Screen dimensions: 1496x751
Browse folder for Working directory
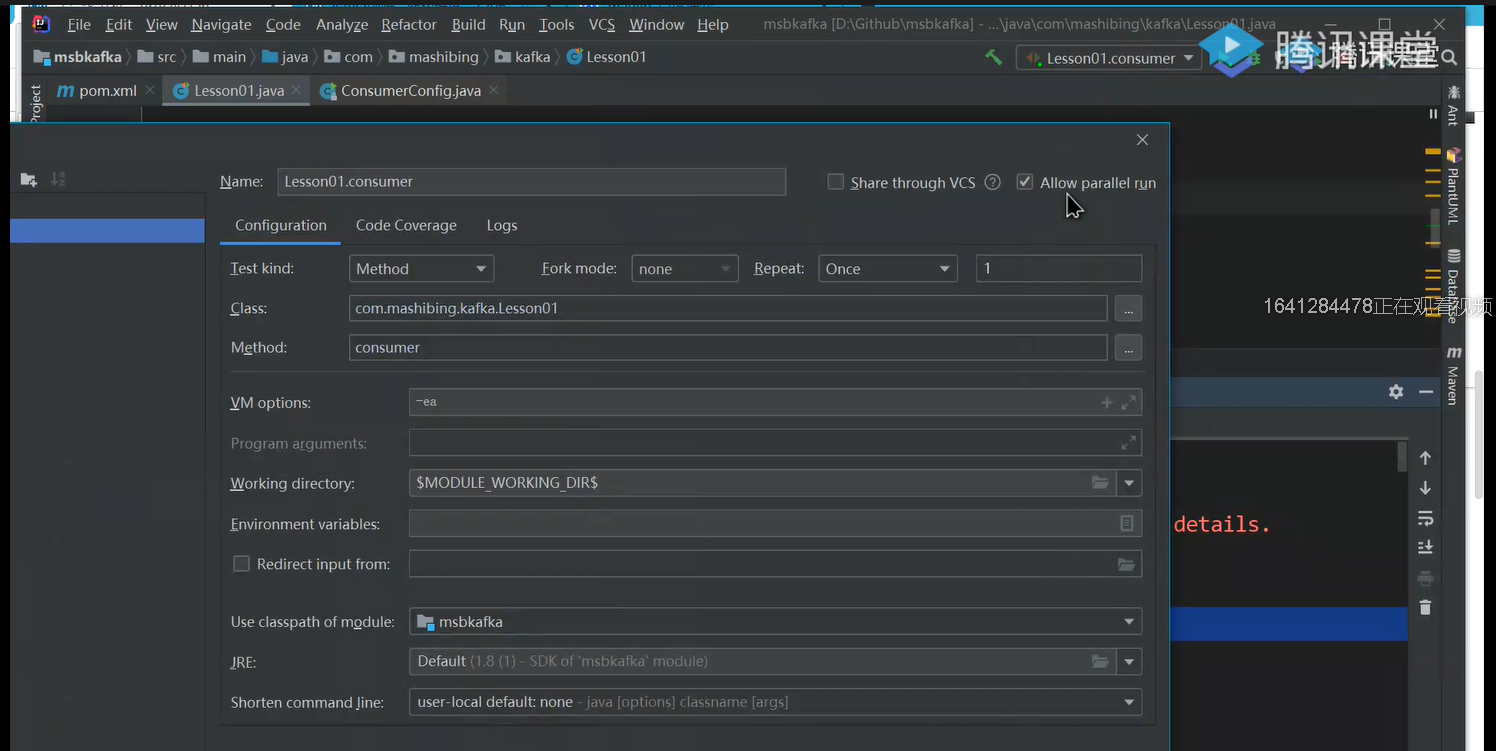1100,483
